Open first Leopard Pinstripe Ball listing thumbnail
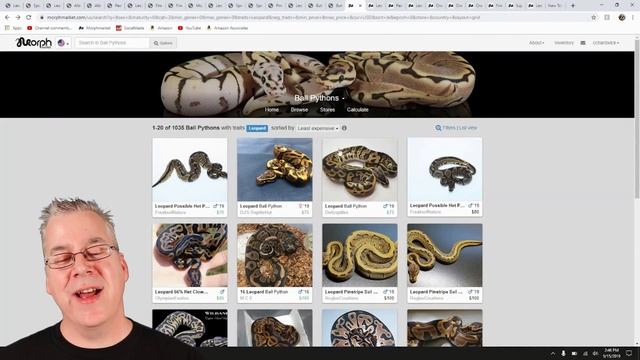This screenshot has width=640, height=360. tap(360, 255)
